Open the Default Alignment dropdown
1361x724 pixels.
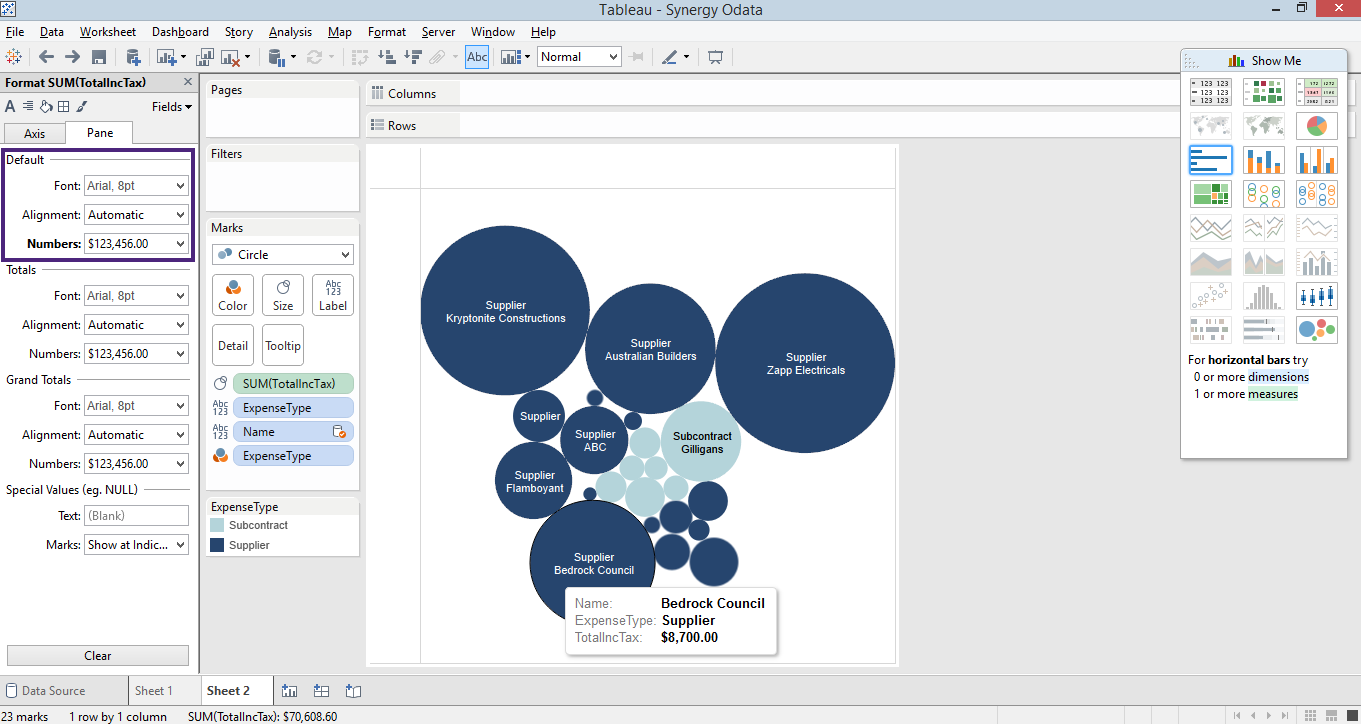(x=136, y=214)
